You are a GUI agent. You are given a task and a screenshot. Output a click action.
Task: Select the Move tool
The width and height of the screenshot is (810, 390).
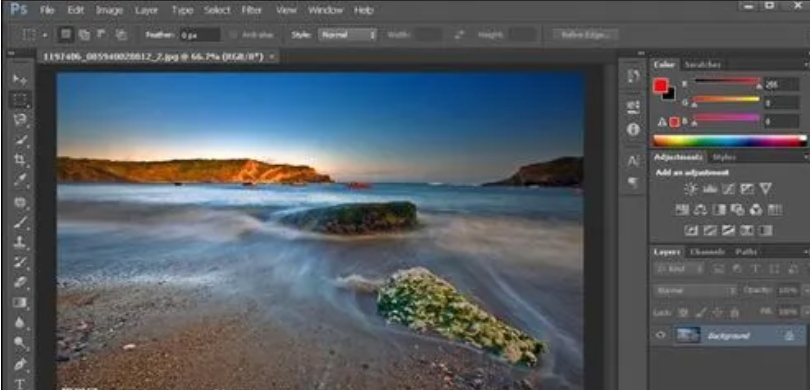tap(20, 79)
